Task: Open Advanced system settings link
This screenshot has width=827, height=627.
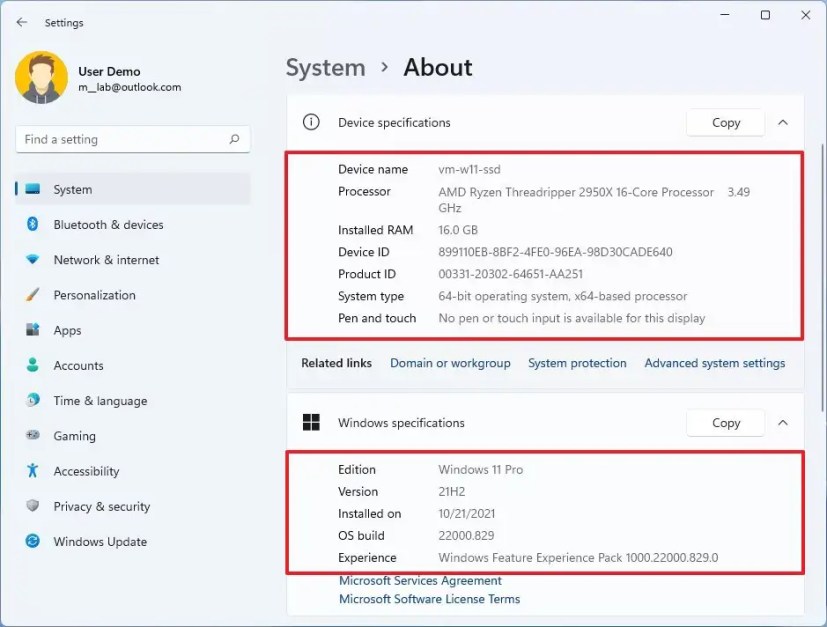Action: click(715, 363)
